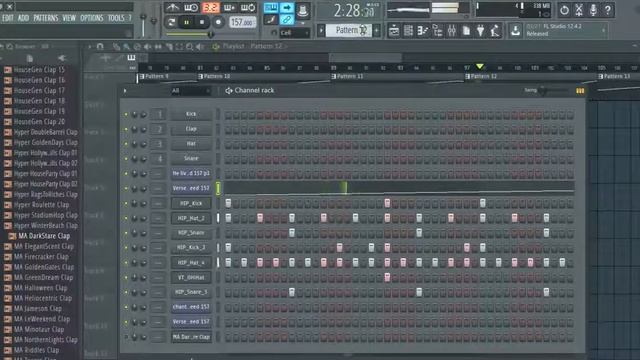This screenshot has width=640, height=360.
Task: Select Hyper Roulette Clap in browser
Action: (41, 205)
